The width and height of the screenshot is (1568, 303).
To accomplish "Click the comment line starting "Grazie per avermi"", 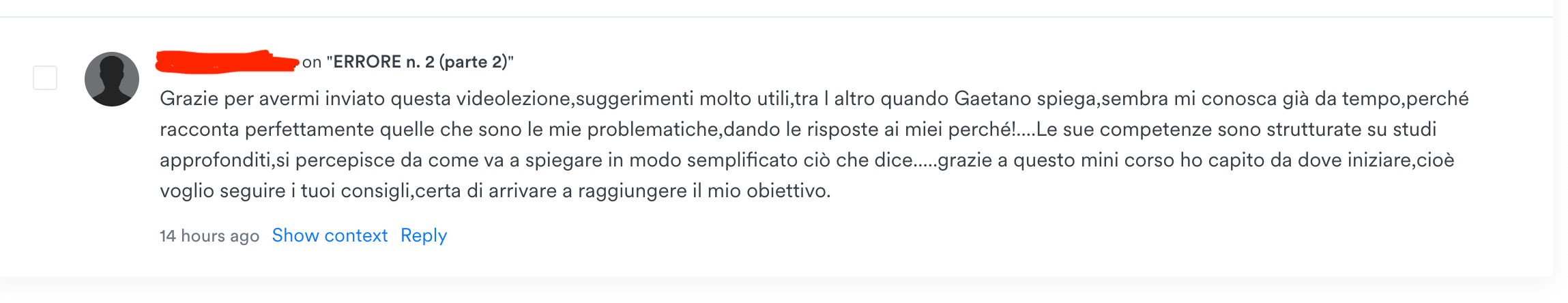I will pyautogui.click(x=813, y=99).
